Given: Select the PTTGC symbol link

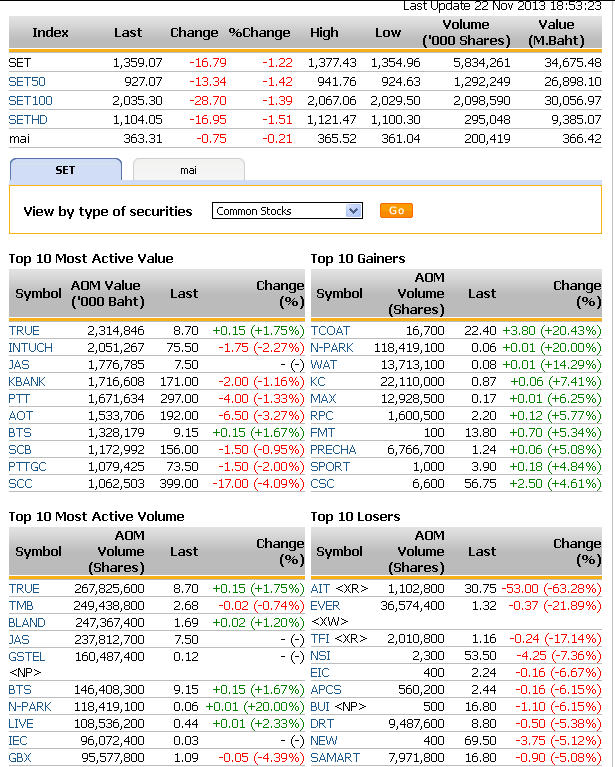Looking at the screenshot, I should pos(29,465).
